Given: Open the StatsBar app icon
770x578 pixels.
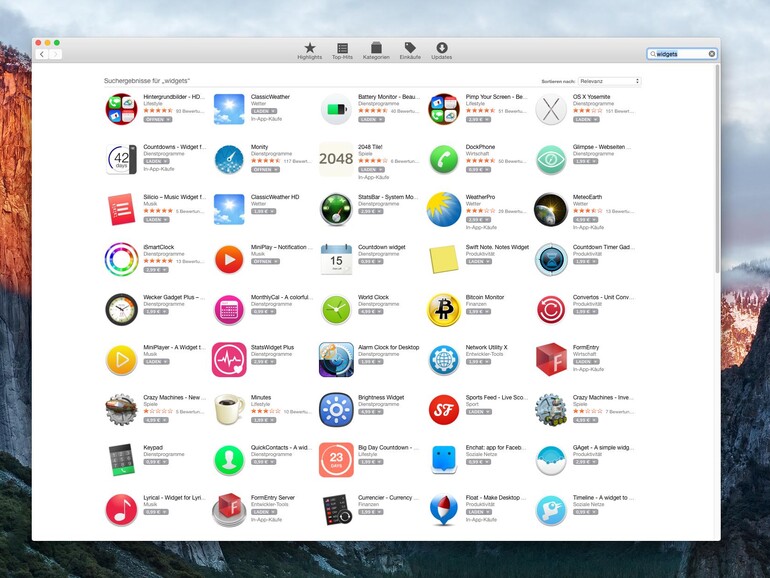Looking at the screenshot, I should click(336, 209).
